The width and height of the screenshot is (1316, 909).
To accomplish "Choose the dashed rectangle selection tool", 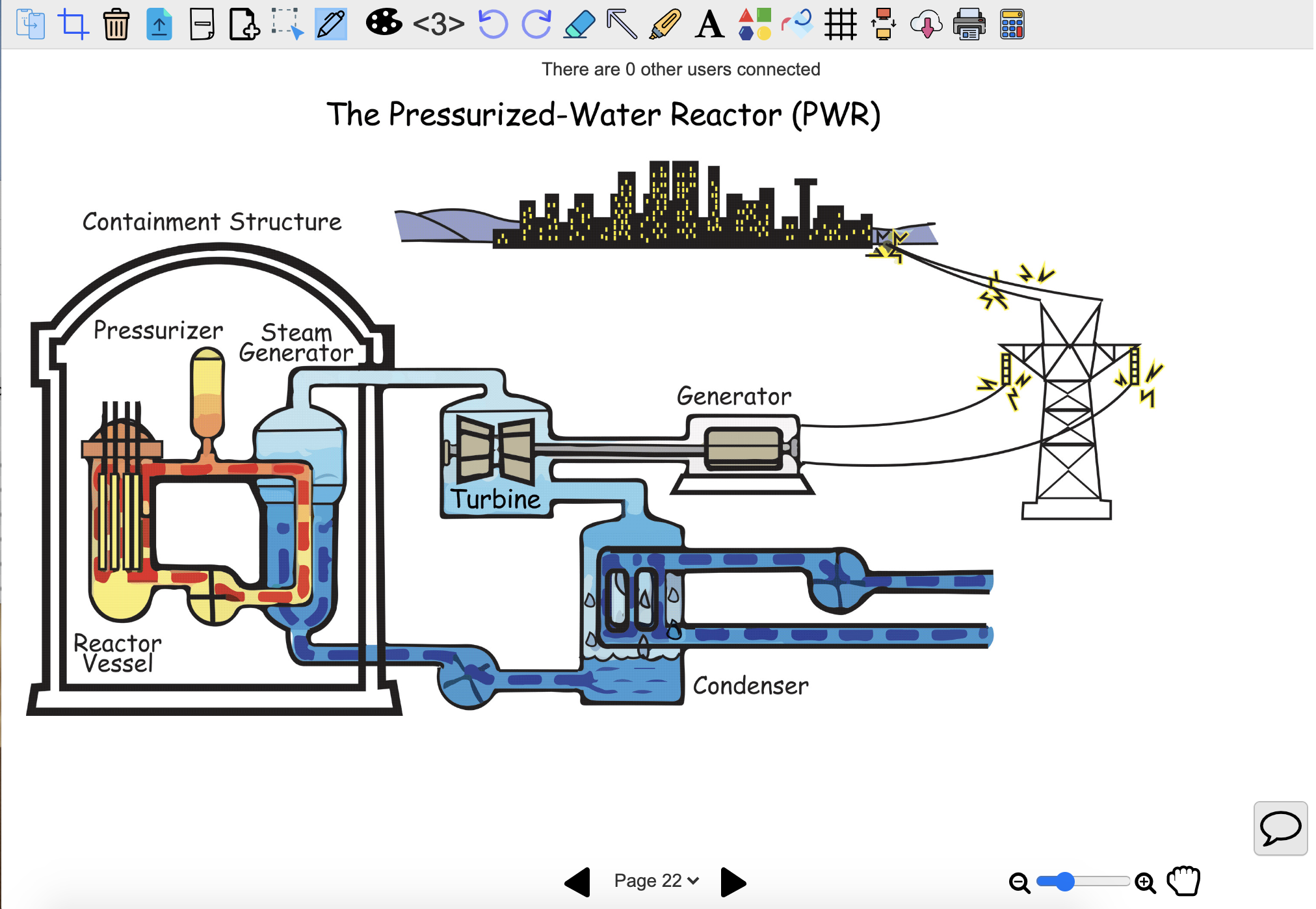I will [x=287, y=24].
